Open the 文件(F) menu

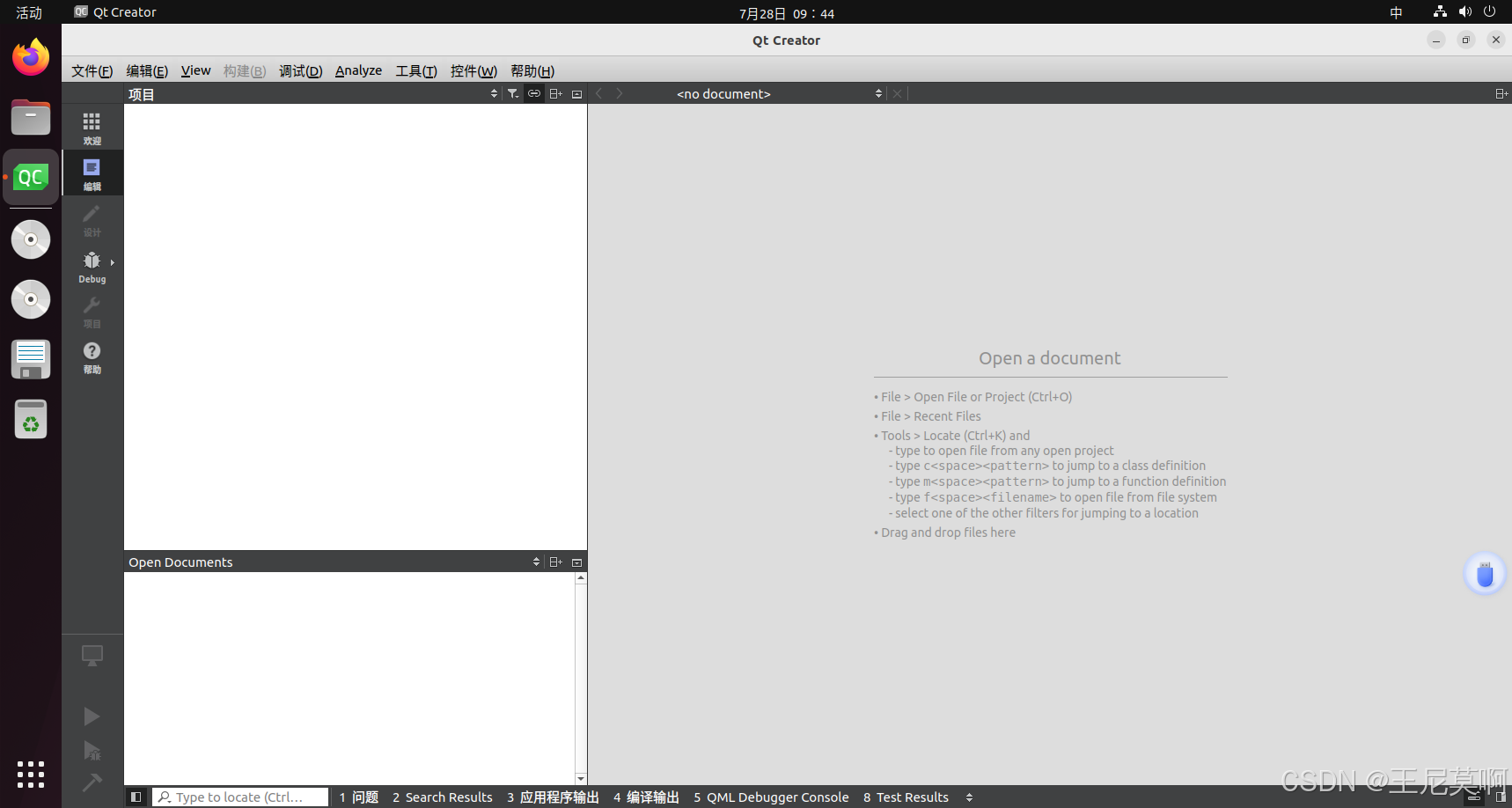click(92, 70)
